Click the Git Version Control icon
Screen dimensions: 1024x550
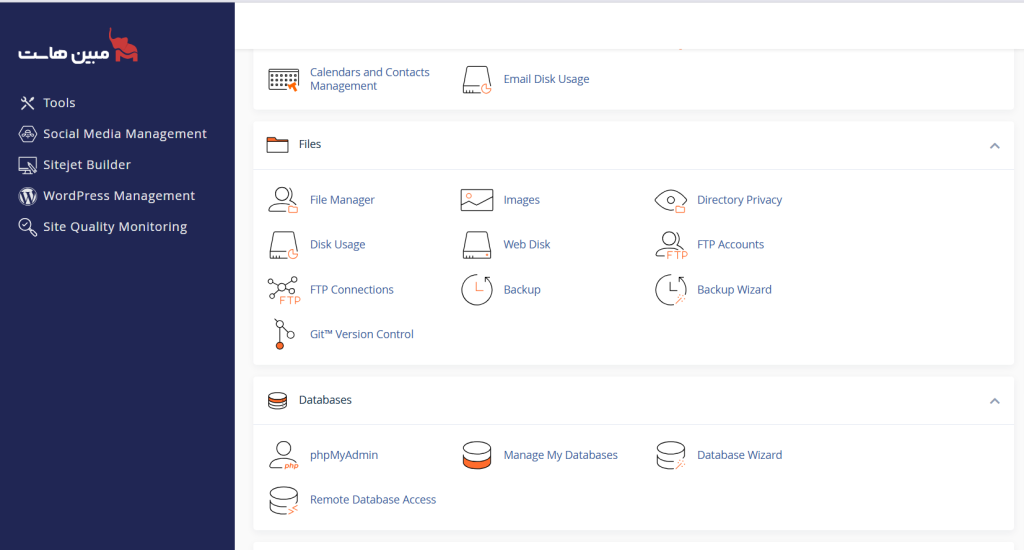283,334
